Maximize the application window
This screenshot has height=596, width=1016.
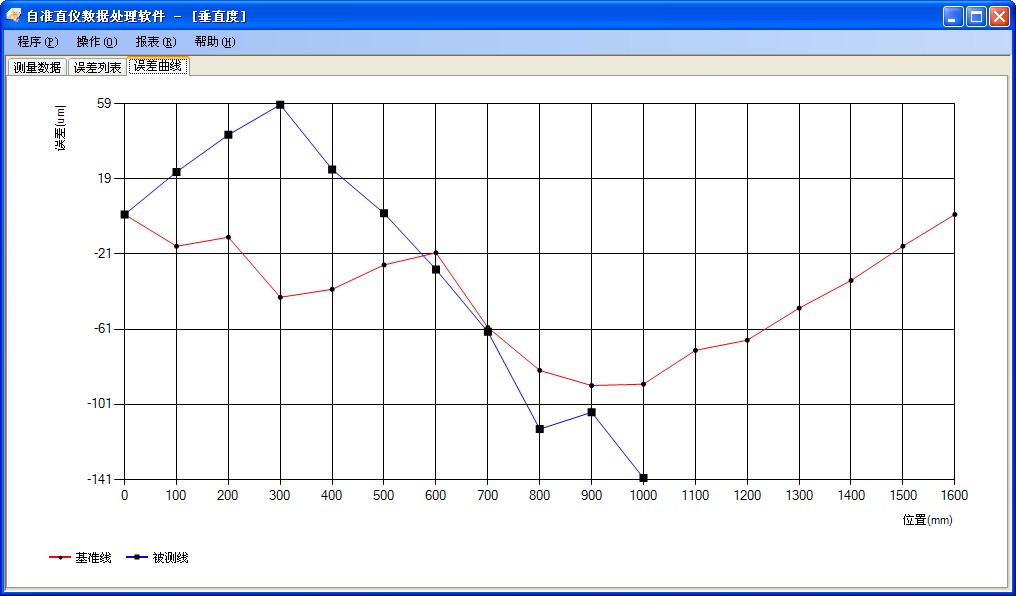976,16
